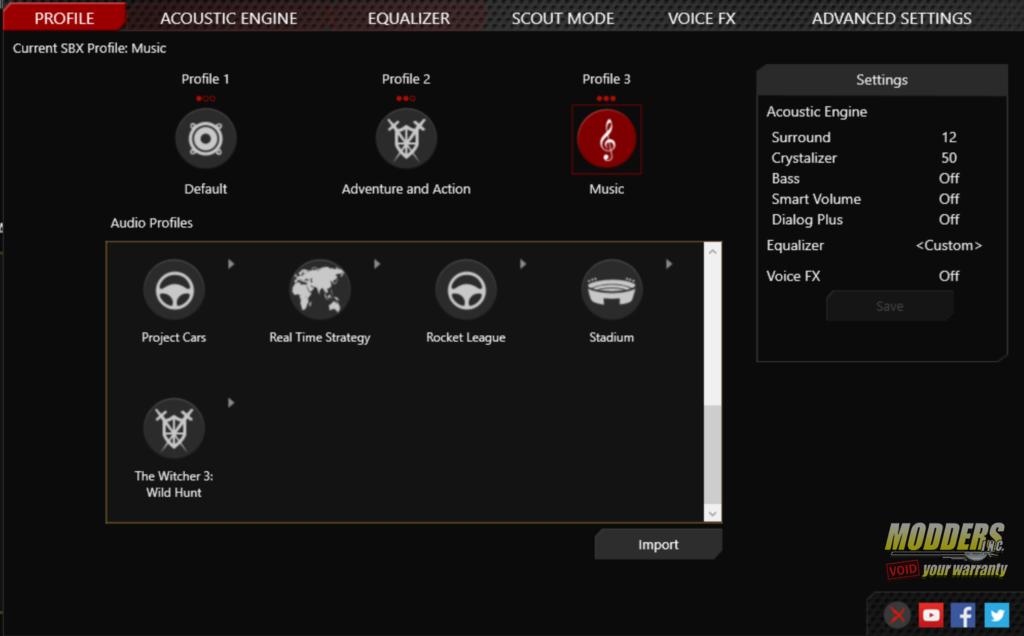Click the Audio Profiles scrollbar down arrow
Image resolution: width=1024 pixels, height=636 pixels.
[712, 512]
